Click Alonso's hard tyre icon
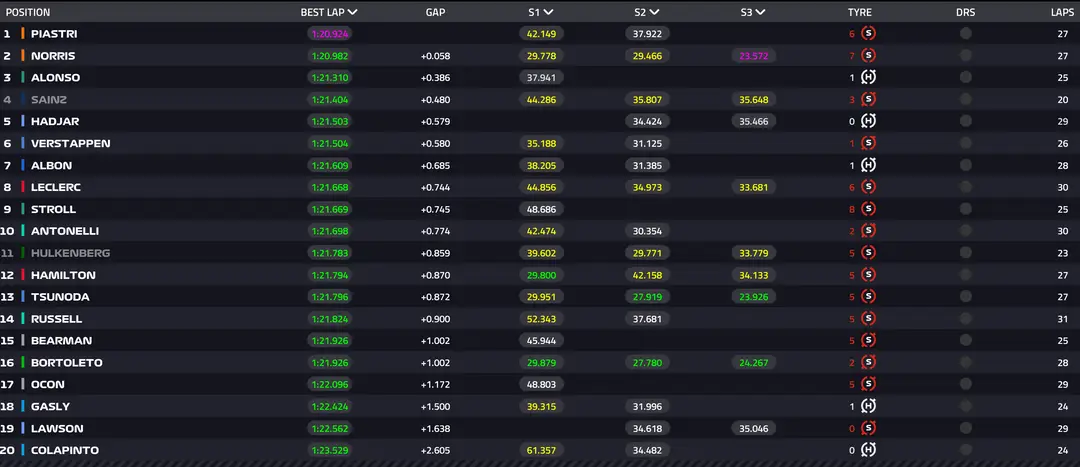Viewport: 1080px width, 467px height. (869, 77)
